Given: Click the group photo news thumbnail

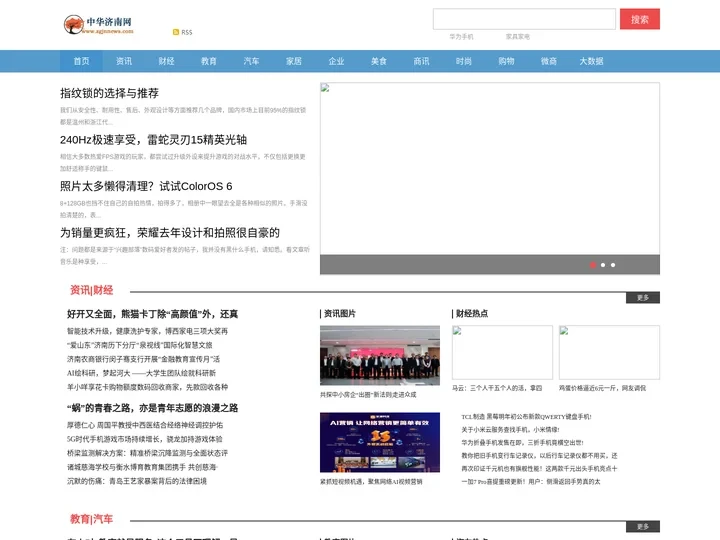Looking at the screenshot, I should point(380,355).
